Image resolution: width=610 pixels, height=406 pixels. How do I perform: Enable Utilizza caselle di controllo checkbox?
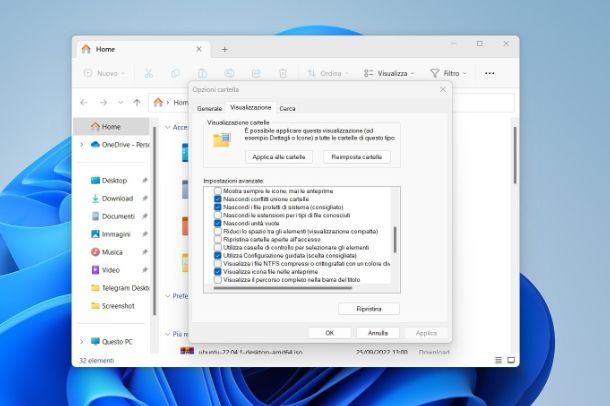pos(218,247)
